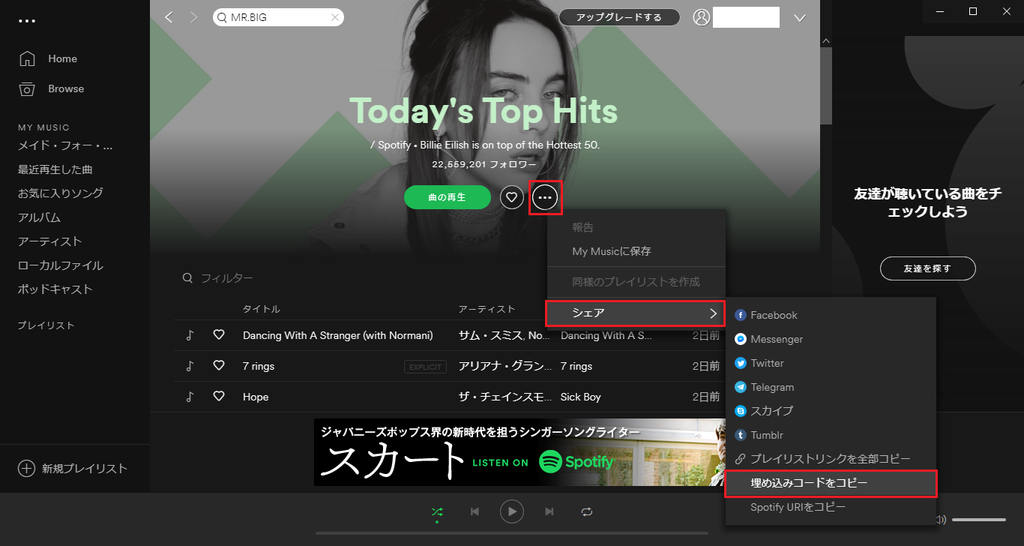Screen dimensions: 1024x546
Task: Open ポッドキャスト in sidebar
Action: (x=56, y=289)
